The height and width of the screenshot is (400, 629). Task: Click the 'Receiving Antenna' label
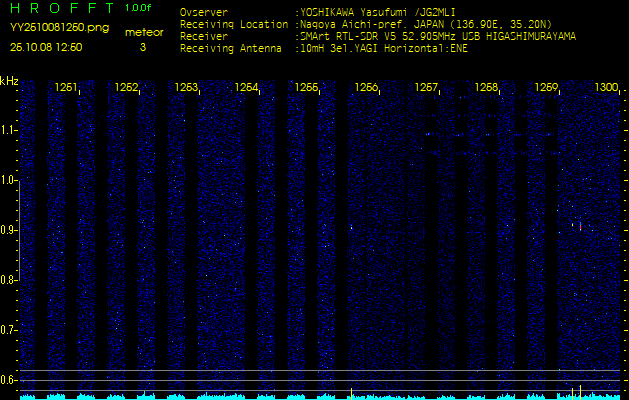pyautogui.click(x=231, y=49)
